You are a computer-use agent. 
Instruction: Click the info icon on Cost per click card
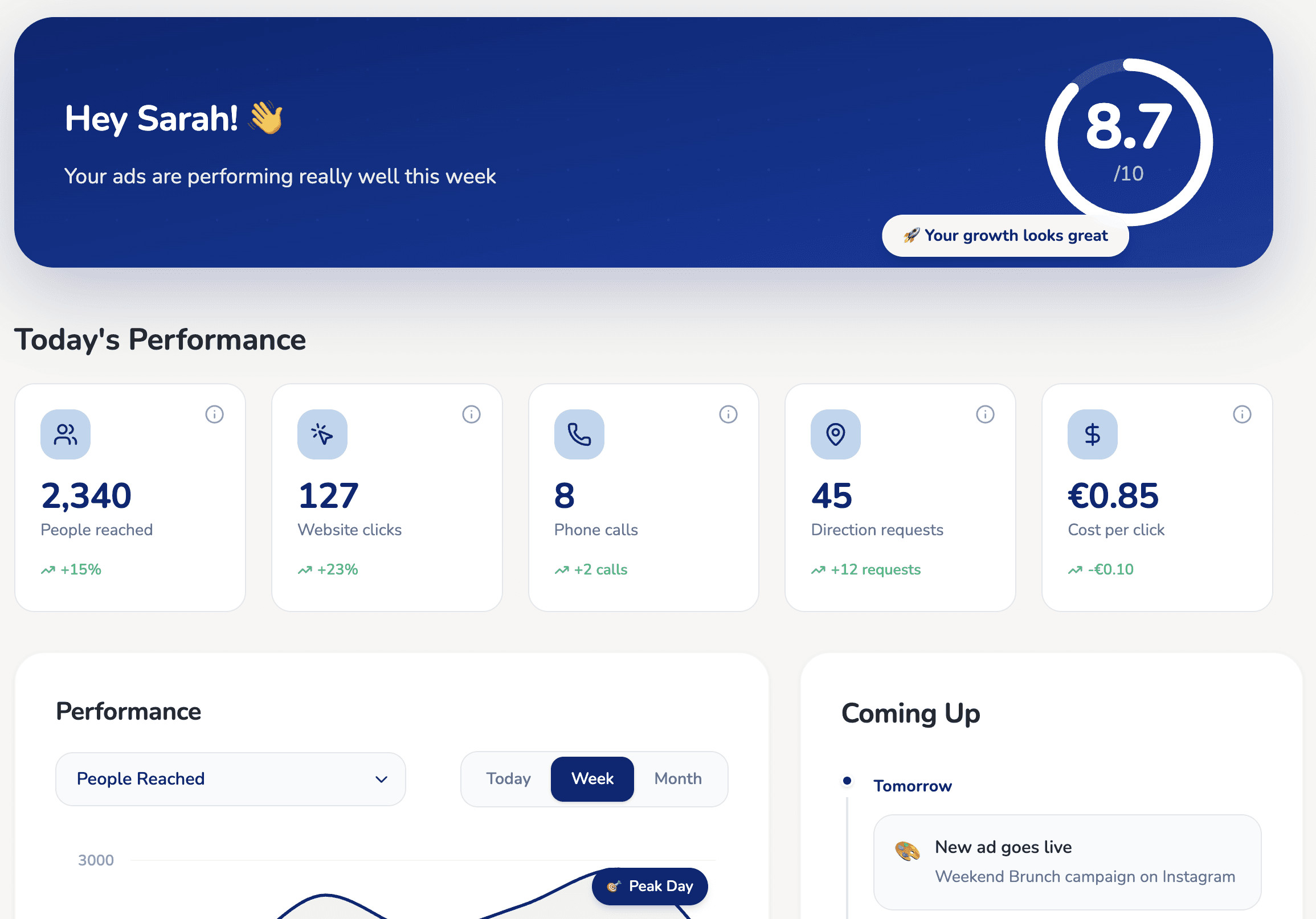1242,415
